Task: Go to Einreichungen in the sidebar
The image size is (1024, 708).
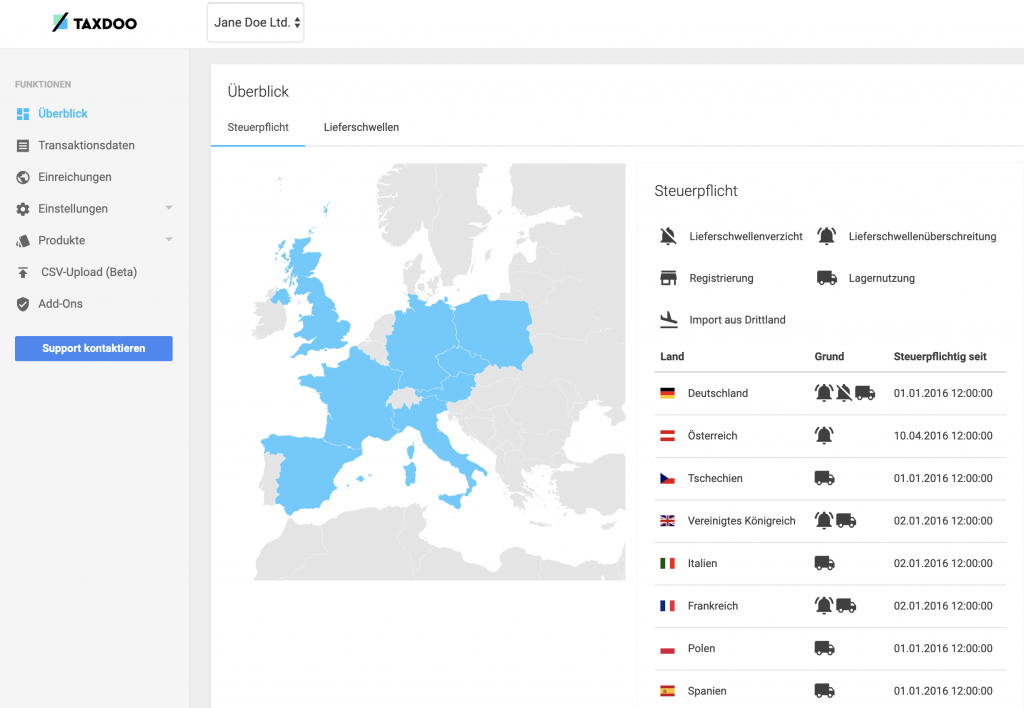Action: click(x=74, y=177)
